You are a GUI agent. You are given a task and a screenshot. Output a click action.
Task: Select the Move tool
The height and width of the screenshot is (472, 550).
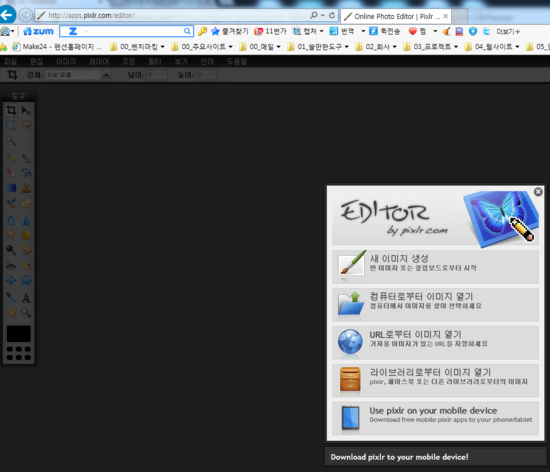[x=26, y=110]
